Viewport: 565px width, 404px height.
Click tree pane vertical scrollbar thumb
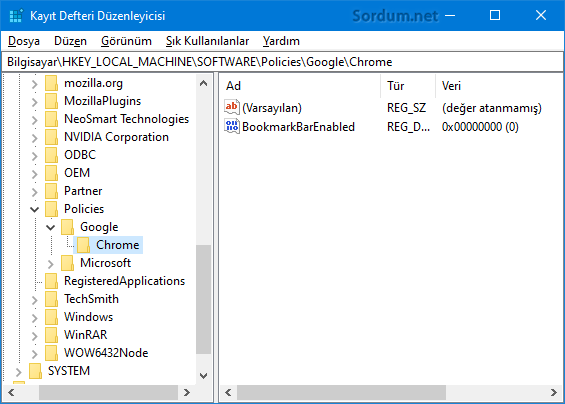tap(204, 300)
